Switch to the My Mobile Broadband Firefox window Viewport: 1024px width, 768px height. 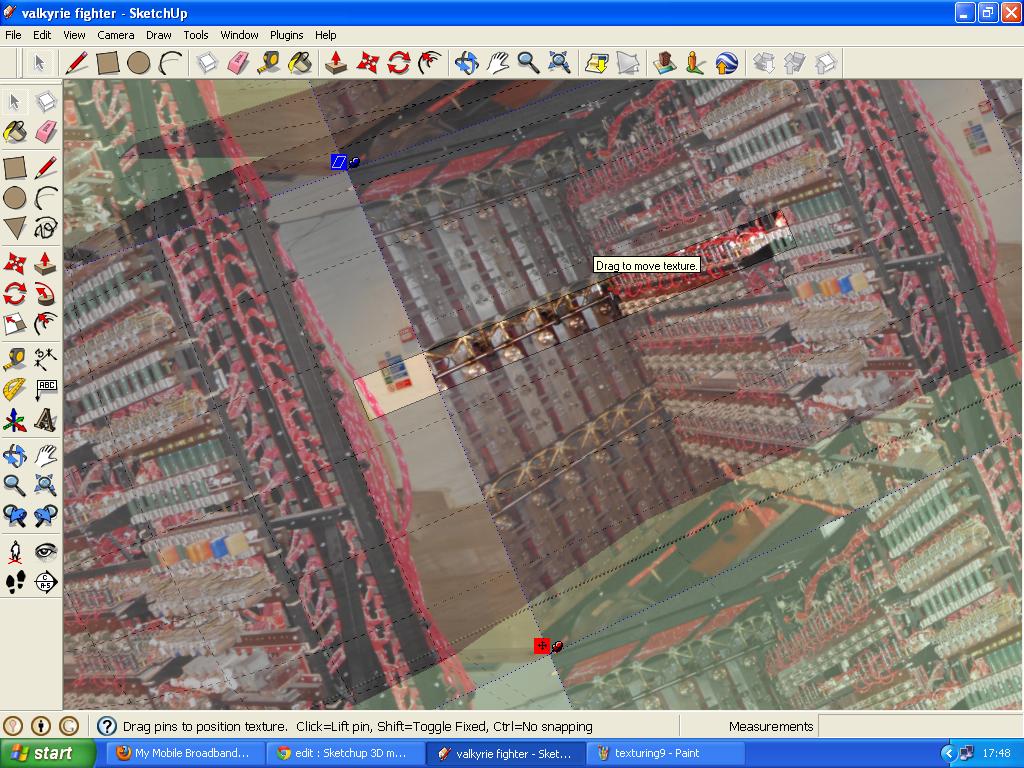pyautogui.click(x=186, y=754)
